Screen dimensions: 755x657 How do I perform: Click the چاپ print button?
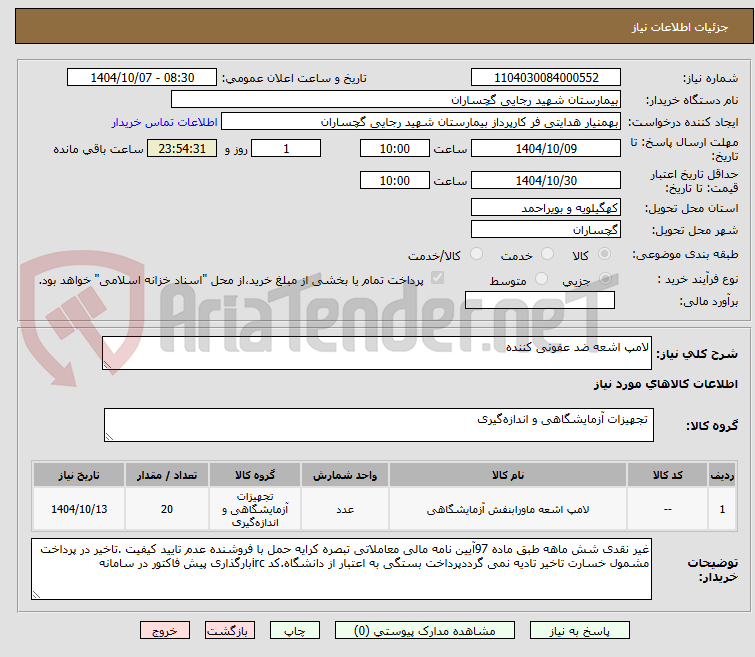click(295, 631)
